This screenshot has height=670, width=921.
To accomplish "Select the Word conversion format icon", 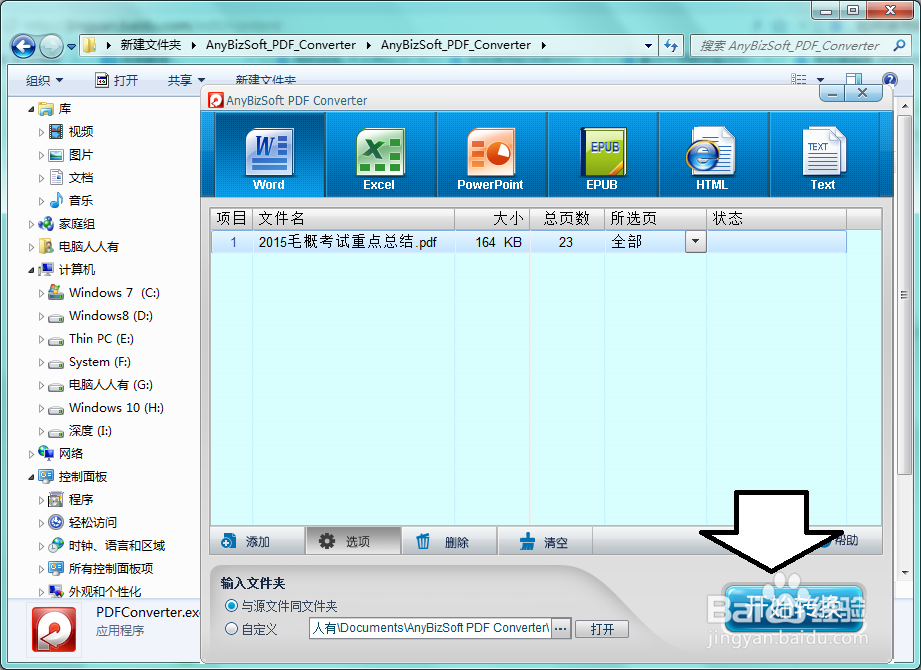I will 270,154.
